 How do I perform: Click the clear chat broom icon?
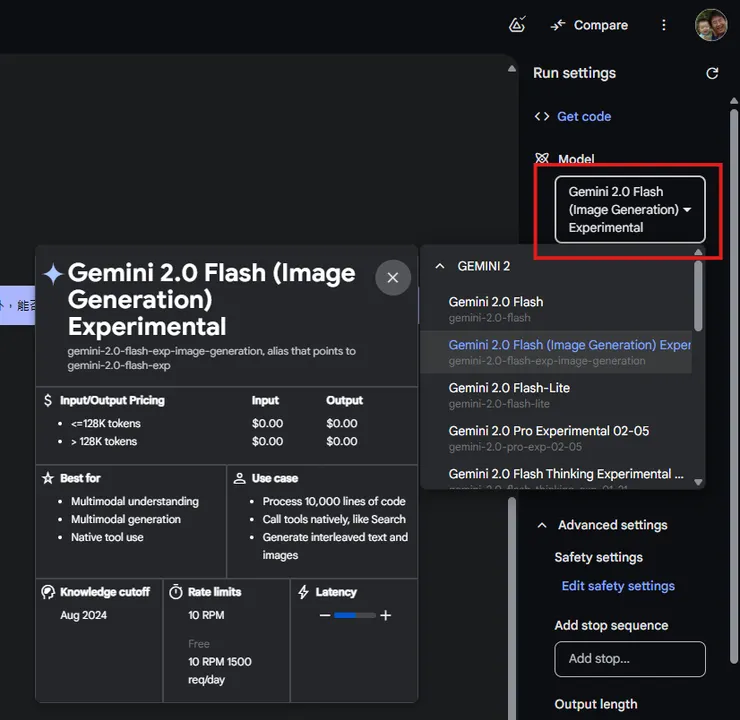coord(517,25)
